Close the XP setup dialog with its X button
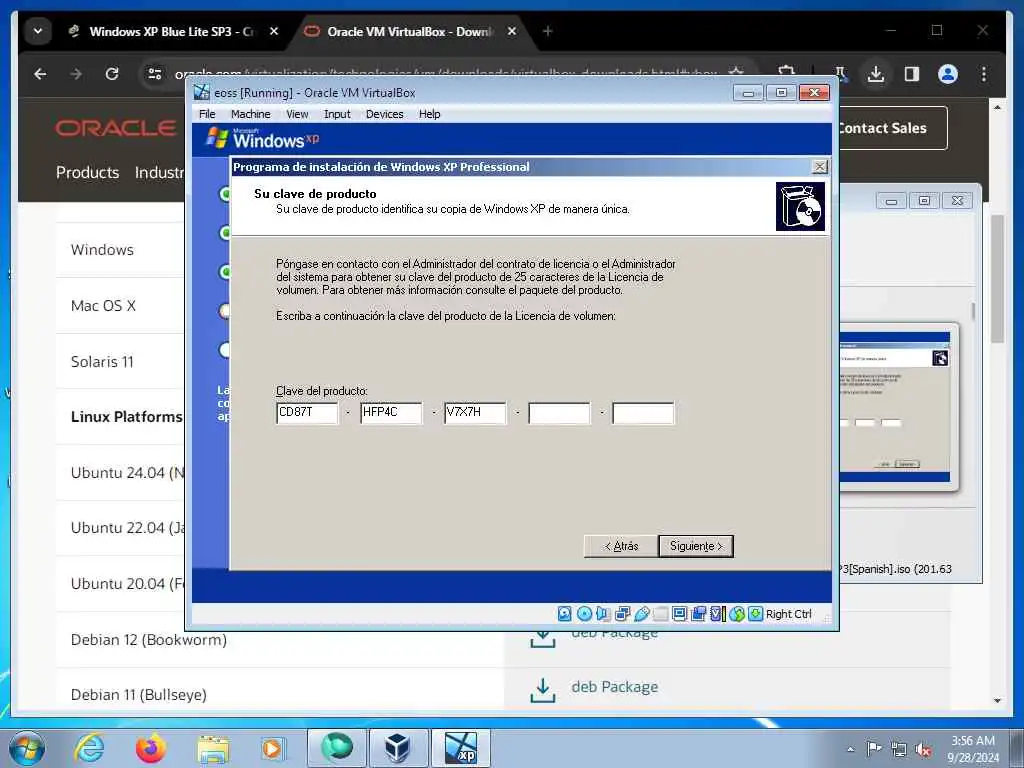 coord(820,167)
